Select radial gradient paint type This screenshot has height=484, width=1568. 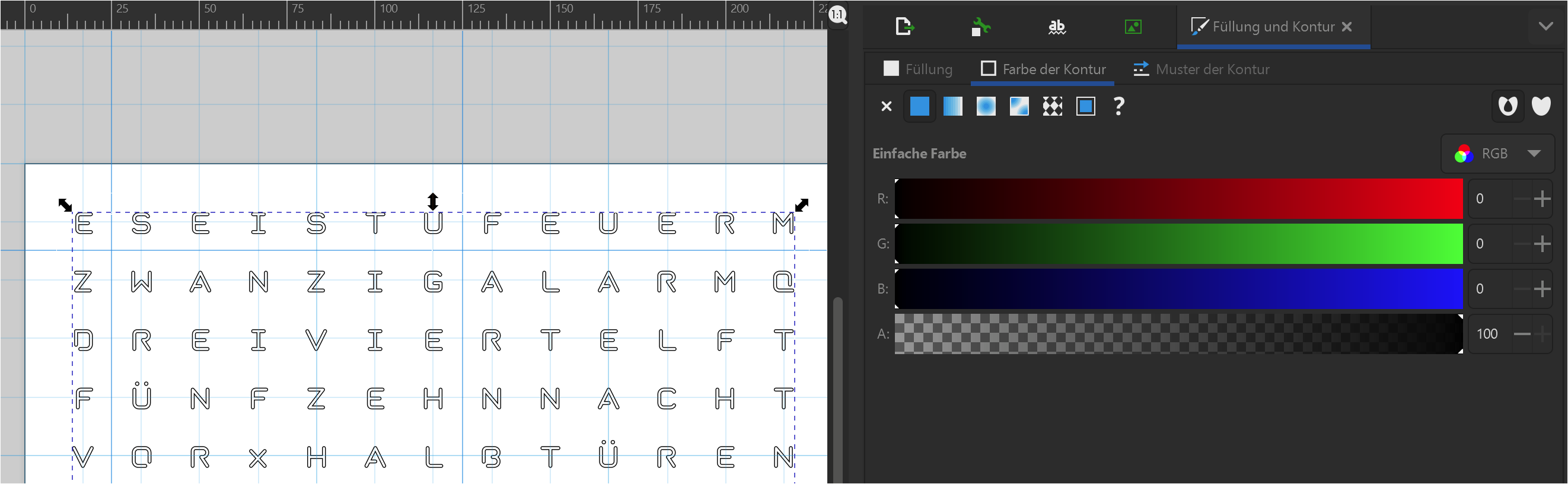(986, 107)
